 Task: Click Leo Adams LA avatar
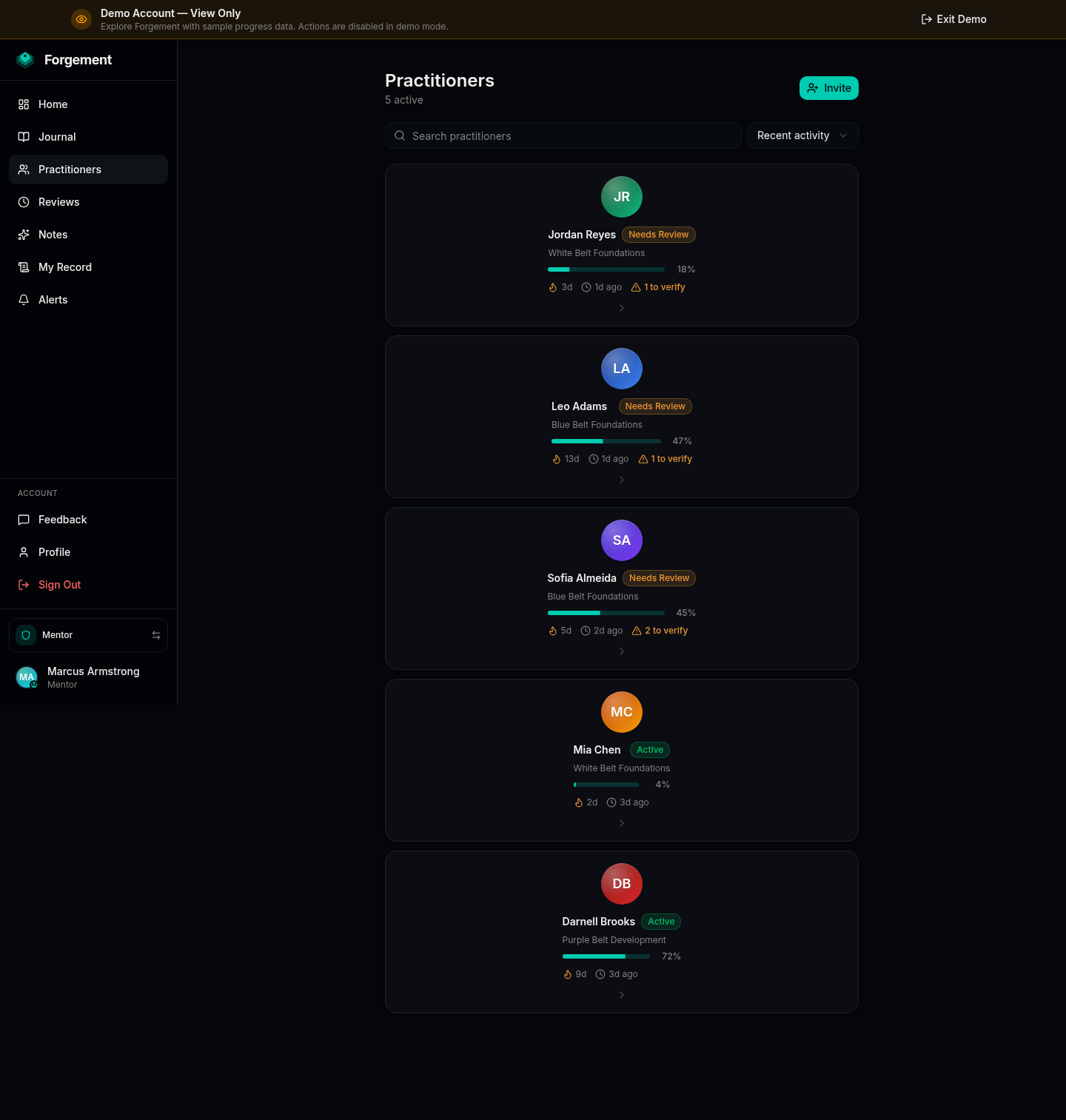[622, 369]
